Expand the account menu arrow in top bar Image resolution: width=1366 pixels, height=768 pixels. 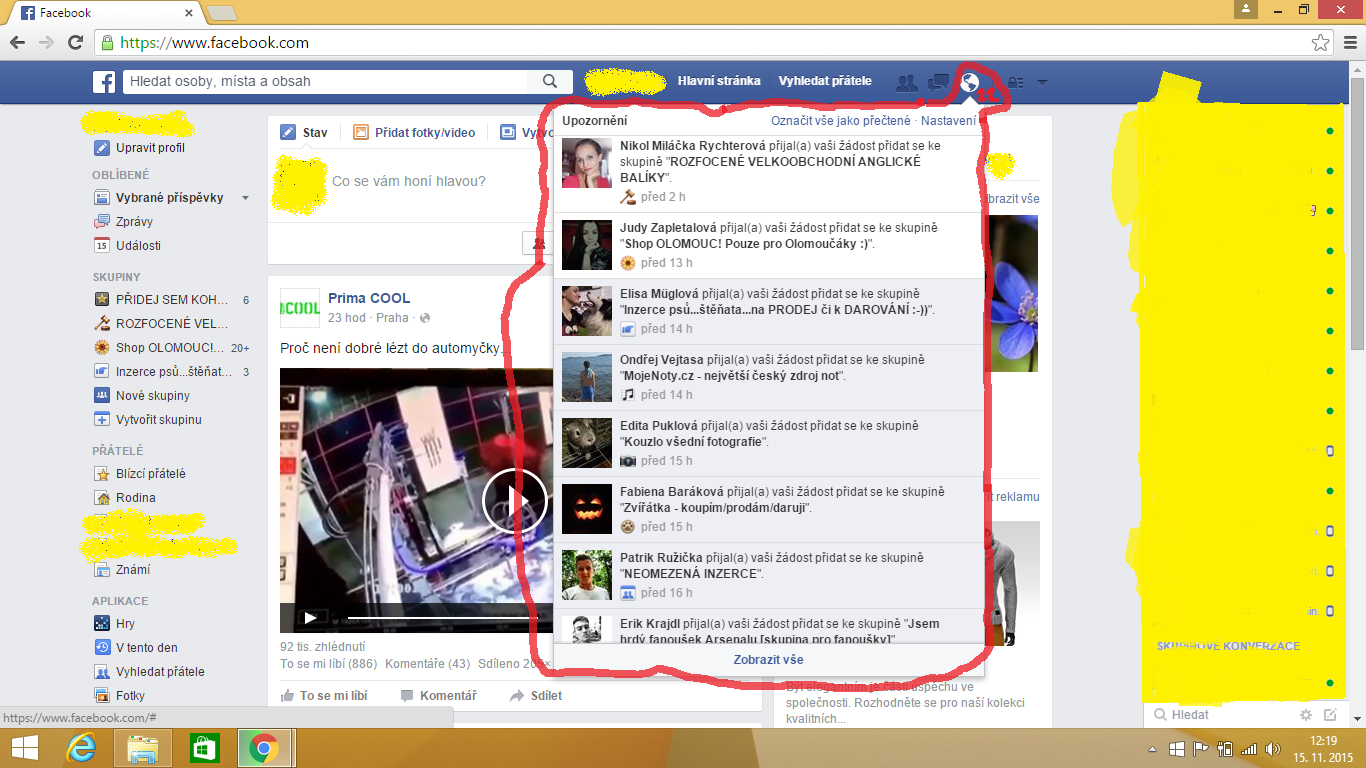pyautogui.click(x=1042, y=82)
